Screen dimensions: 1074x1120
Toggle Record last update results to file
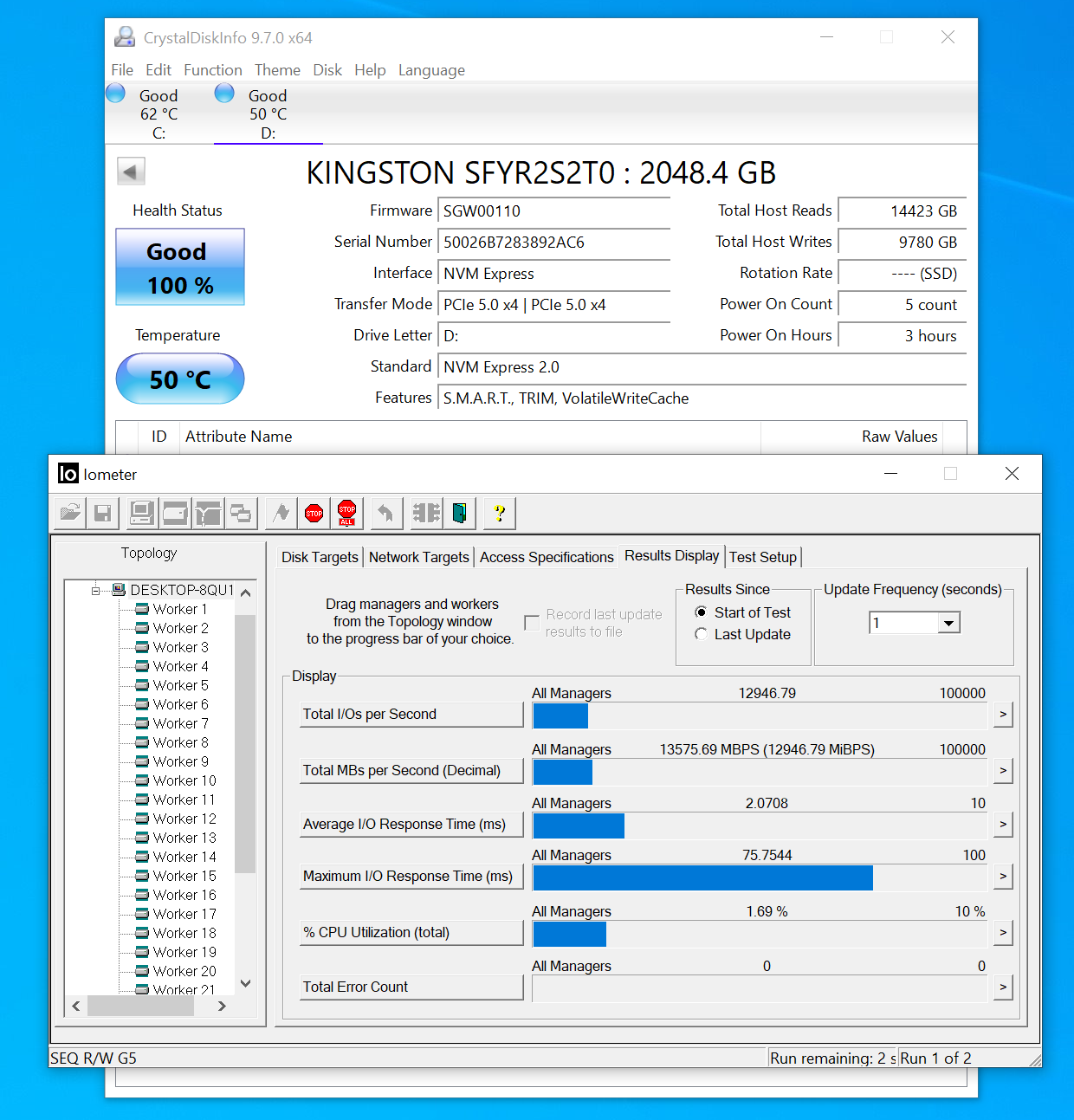tap(532, 623)
